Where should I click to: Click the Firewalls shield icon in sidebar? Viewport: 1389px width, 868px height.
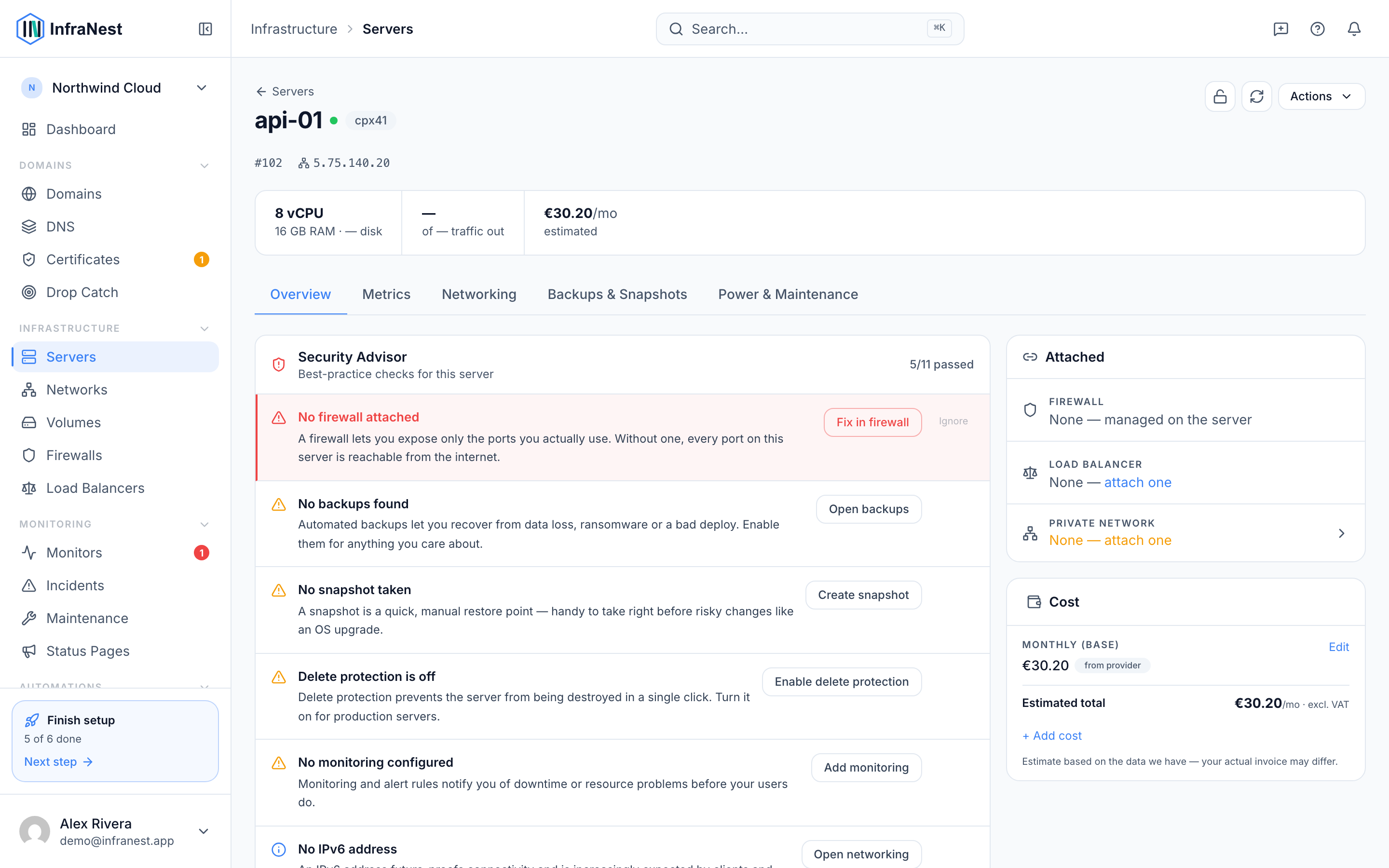[29, 455]
